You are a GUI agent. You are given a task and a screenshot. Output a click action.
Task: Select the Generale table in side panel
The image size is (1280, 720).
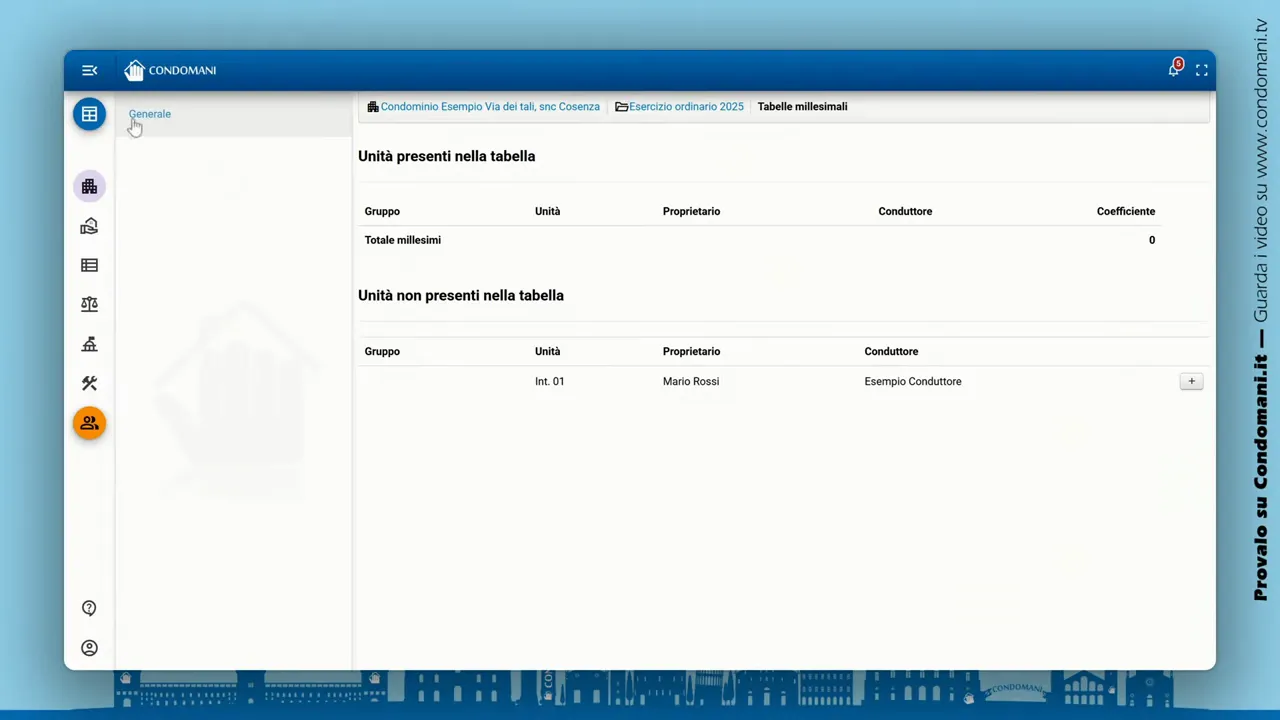pos(150,114)
